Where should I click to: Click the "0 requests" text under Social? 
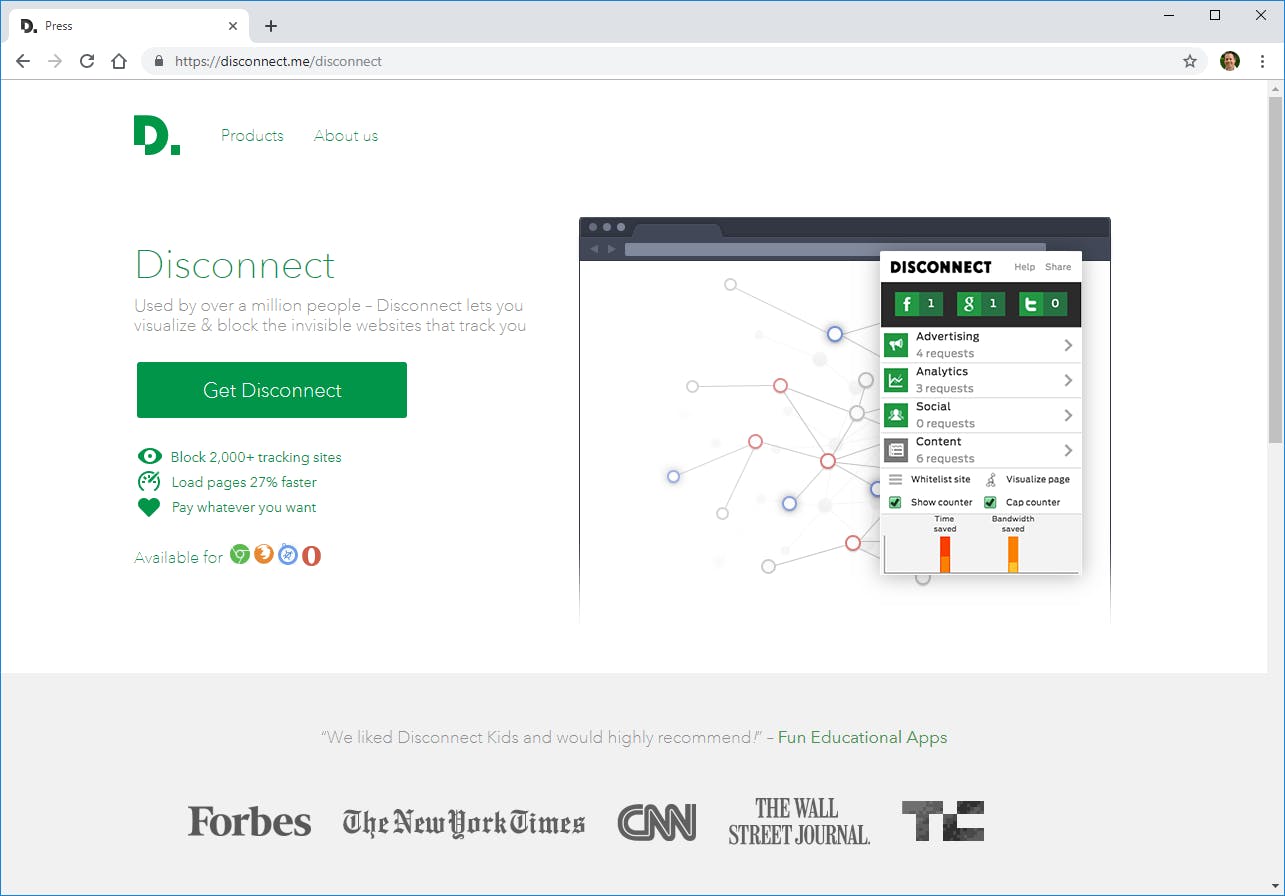coord(945,423)
